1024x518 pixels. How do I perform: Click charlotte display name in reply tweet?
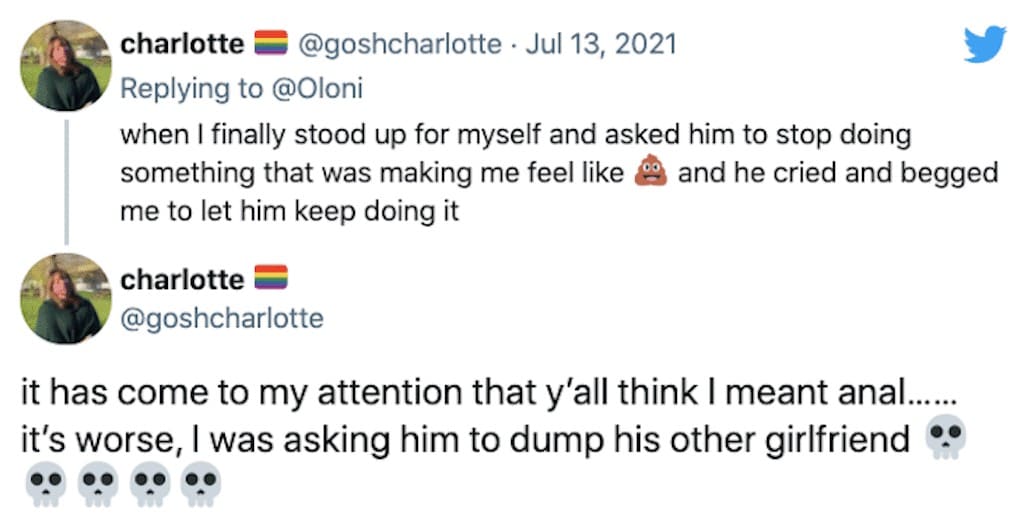182,44
